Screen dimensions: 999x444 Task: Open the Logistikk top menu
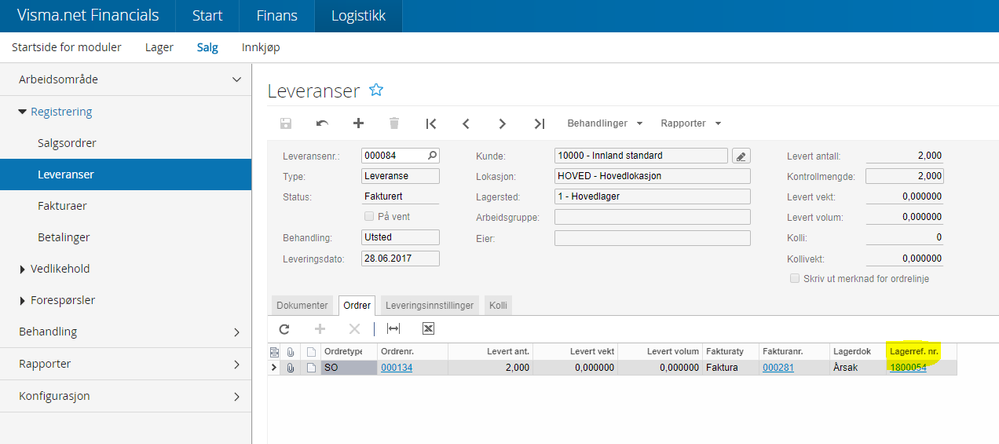(x=358, y=16)
